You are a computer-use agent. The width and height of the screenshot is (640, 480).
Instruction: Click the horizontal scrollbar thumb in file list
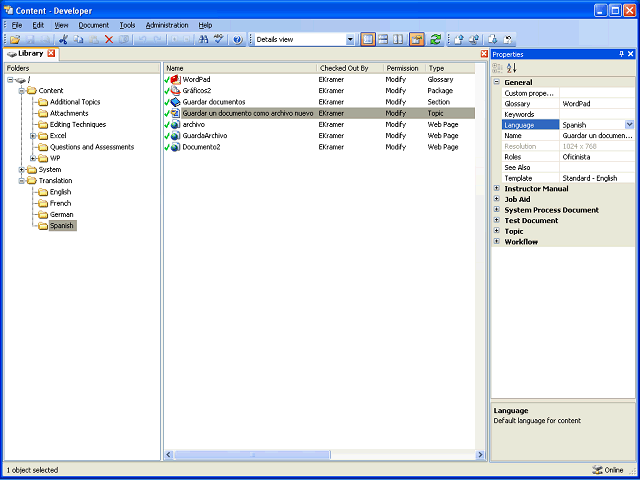pos(252,454)
